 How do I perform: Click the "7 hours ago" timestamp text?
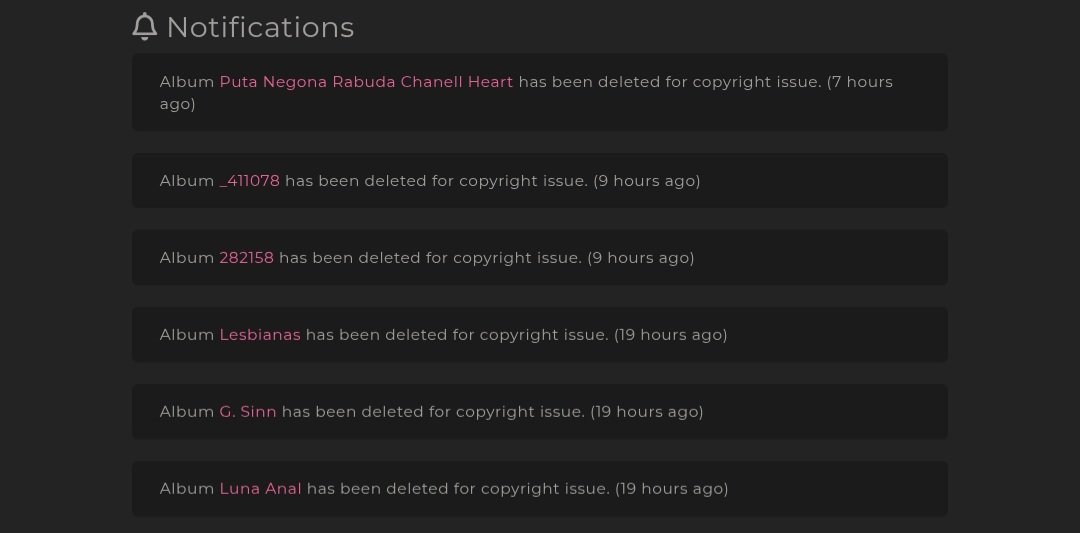coord(859,82)
